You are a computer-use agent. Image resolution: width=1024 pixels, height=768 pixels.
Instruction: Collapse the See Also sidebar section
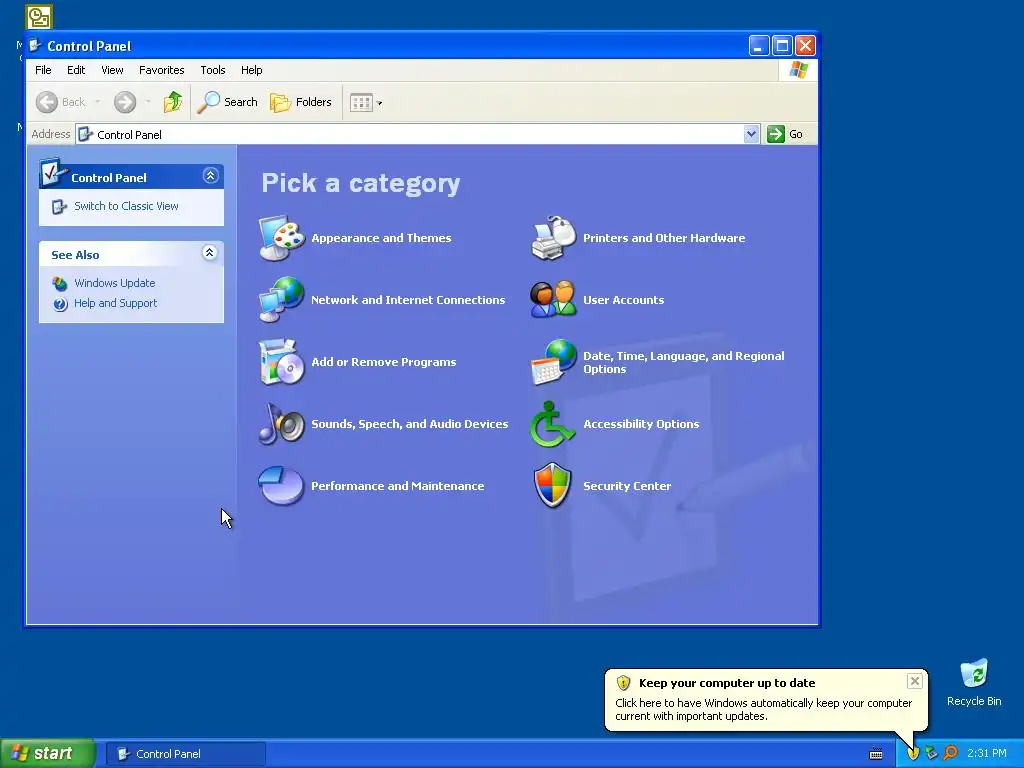(x=210, y=253)
